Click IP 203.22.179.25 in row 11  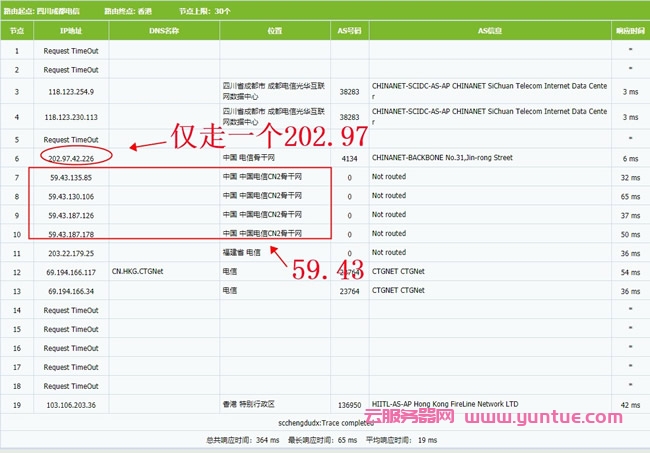70,252
